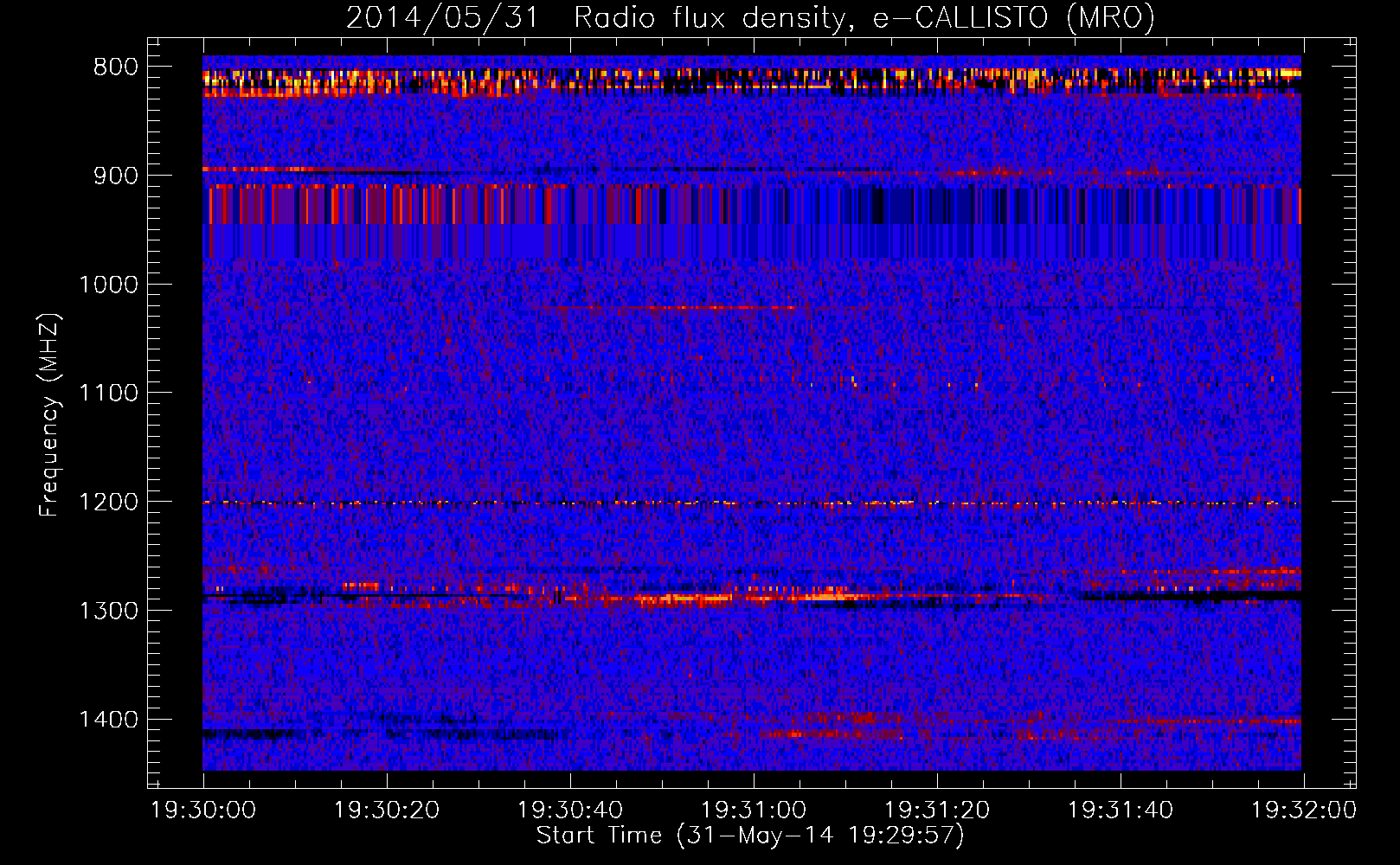Click the 'Frequency (MHZ)' axis label
Image resolution: width=1400 pixels, height=865 pixels.
click(49, 415)
